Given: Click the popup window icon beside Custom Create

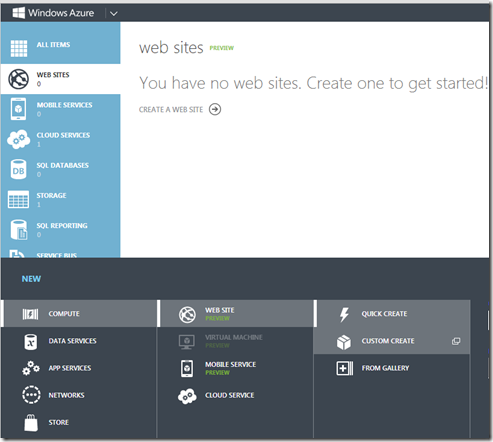Looking at the screenshot, I should click(456, 341).
